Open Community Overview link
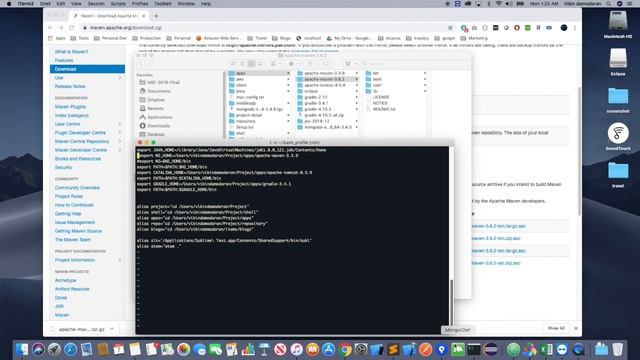The image size is (640, 360). tap(77, 188)
